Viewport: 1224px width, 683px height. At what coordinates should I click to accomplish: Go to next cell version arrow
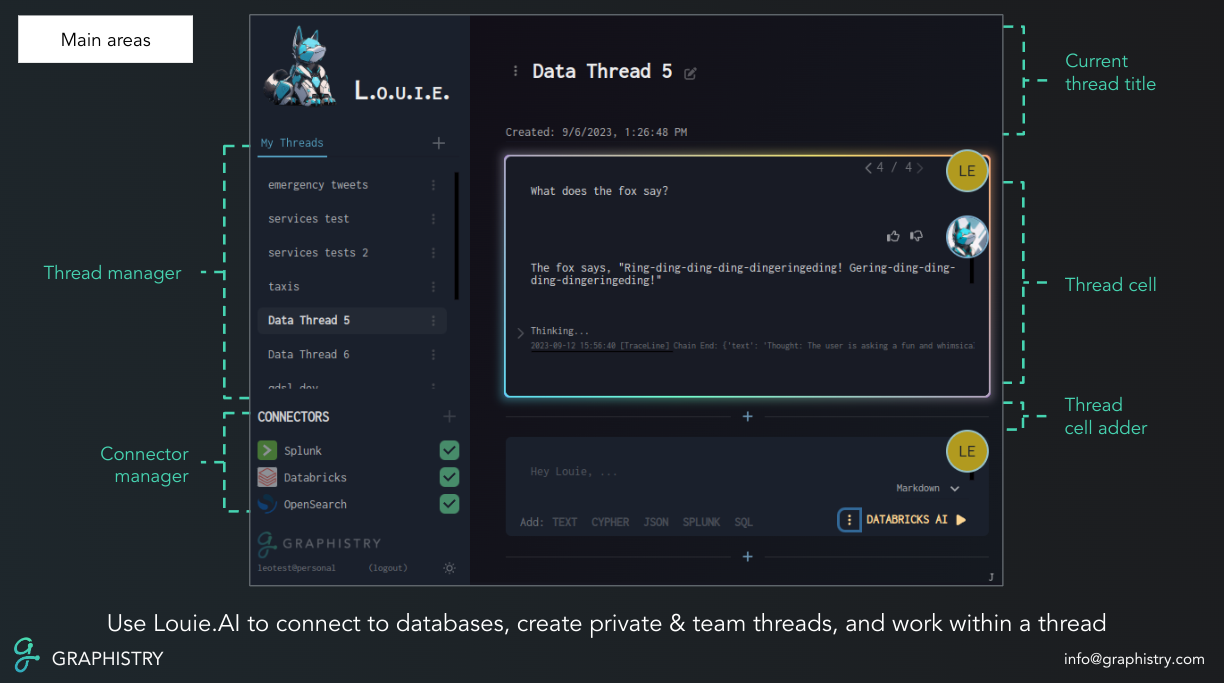tap(920, 168)
